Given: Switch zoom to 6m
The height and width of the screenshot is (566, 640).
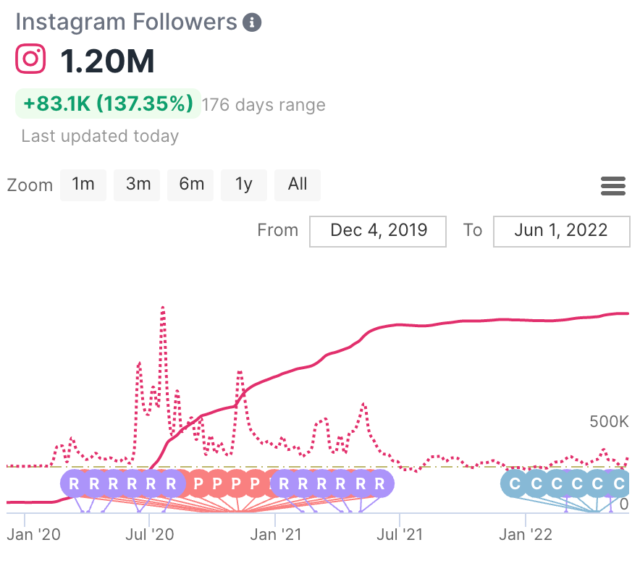Looking at the screenshot, I should (x=191, y=184).
